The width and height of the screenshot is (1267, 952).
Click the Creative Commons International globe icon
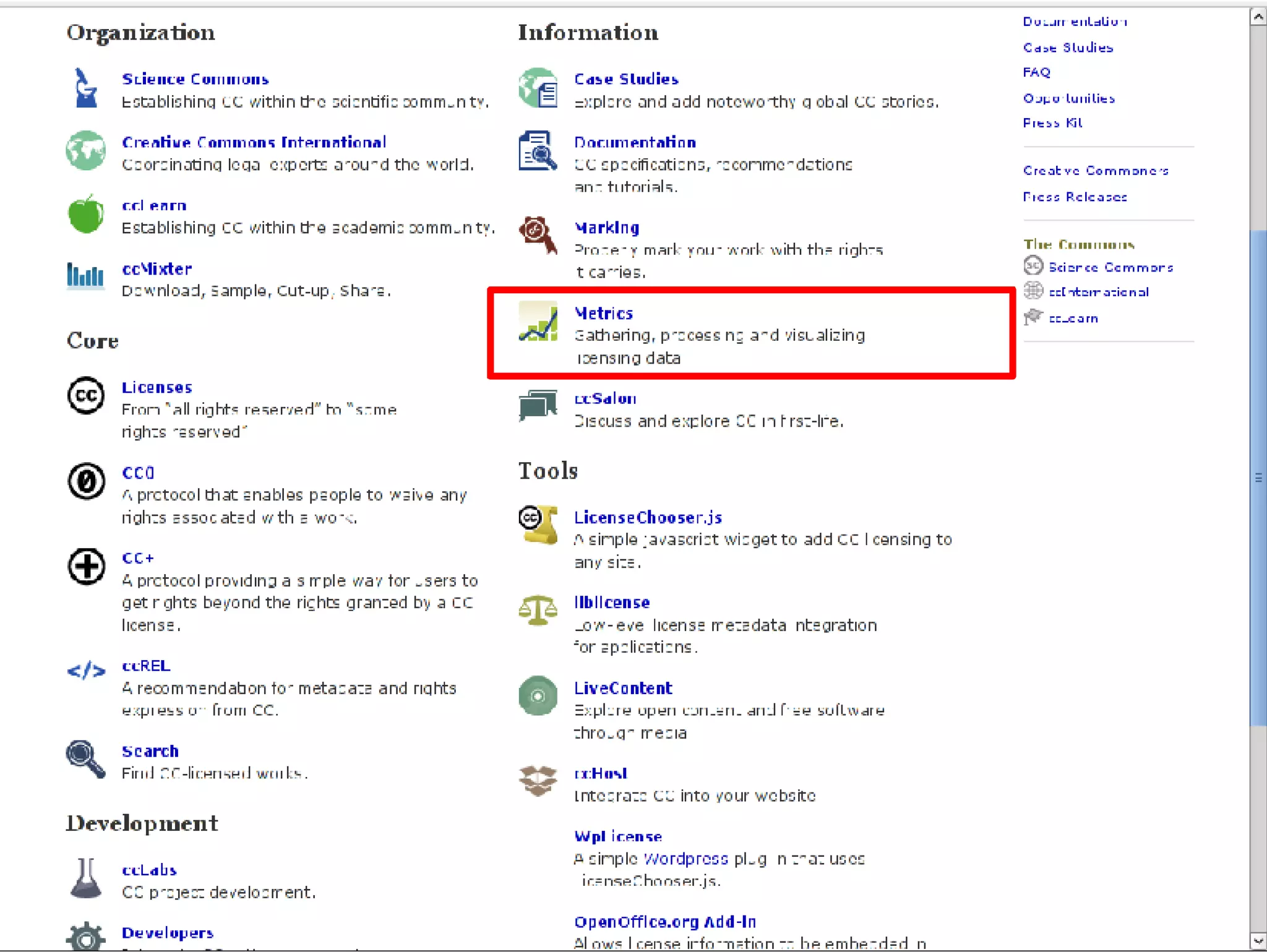tap(85, 150)
